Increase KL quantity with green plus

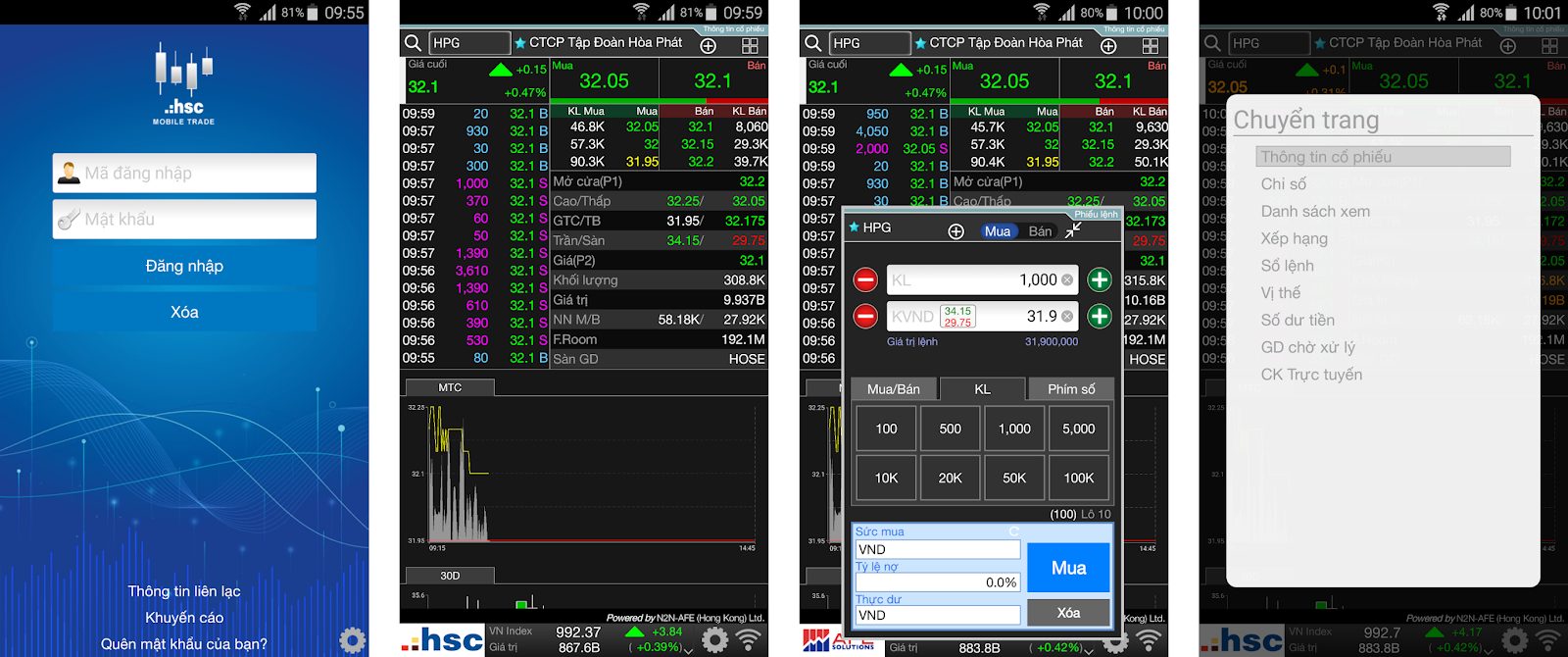1100,280
